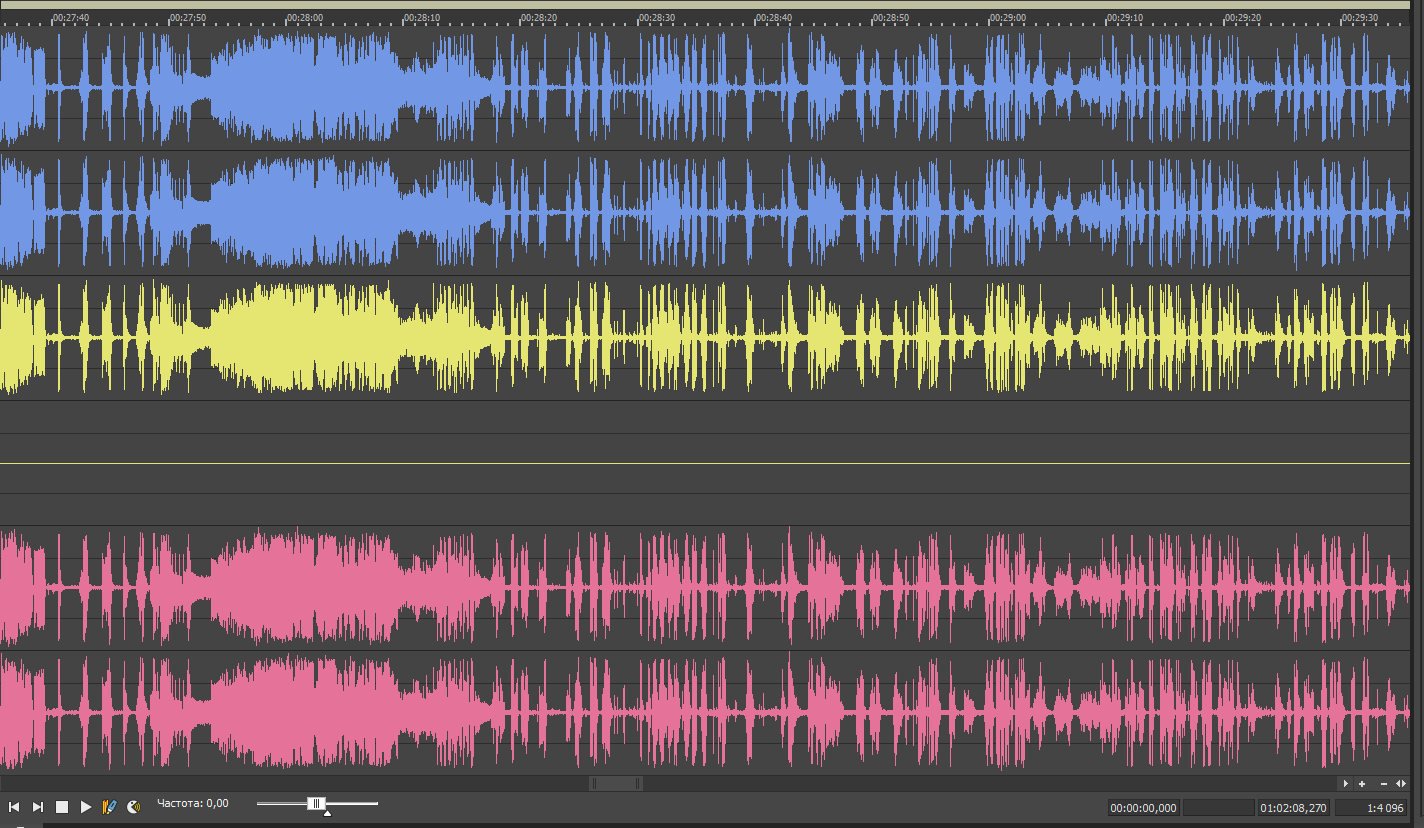Viewport: 1424px width, 828px height.
Task: Click the 00:29:00 mark on time ruler
Action: (1007, 18)
